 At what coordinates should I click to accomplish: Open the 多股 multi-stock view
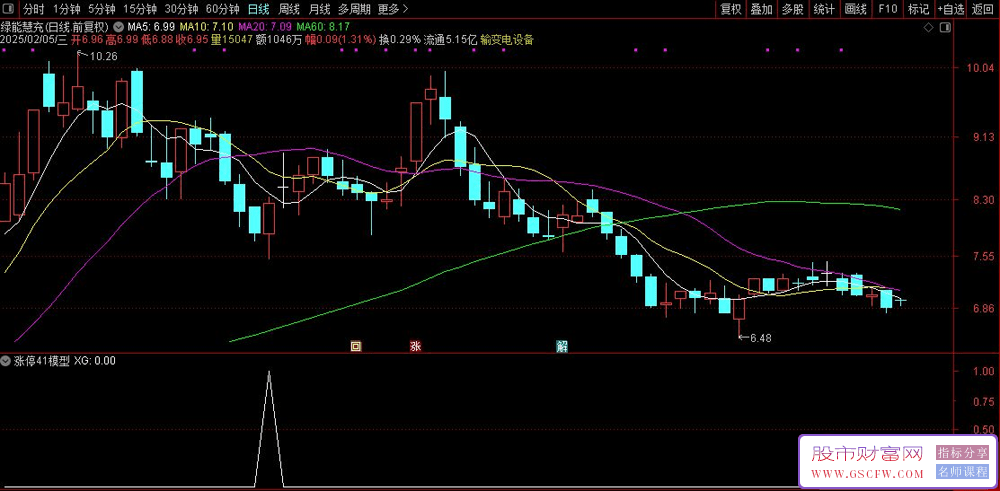(793, 9)
